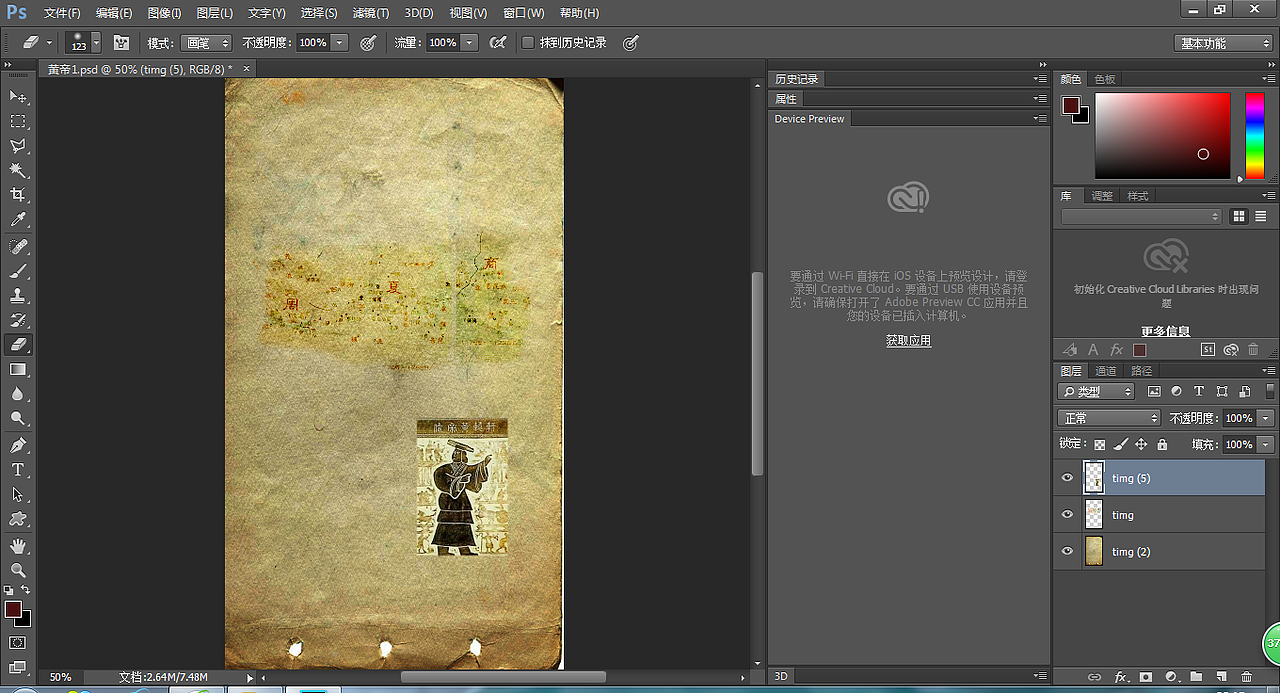Select the Eyedropper tool
The height and width of the screenshot is (693, 1280).
point(18,220)
